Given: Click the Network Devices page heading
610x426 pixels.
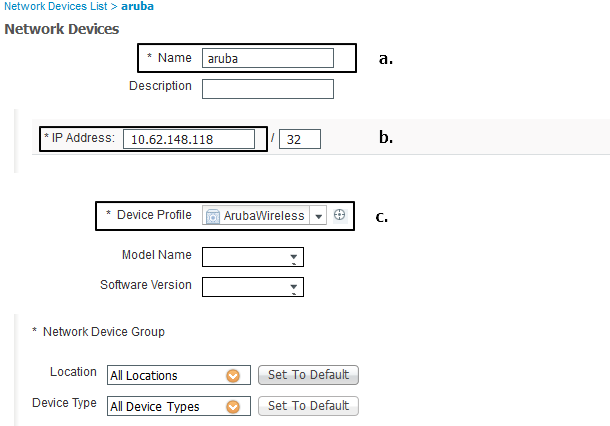Looking at the screenshot, I should (62, 29).
